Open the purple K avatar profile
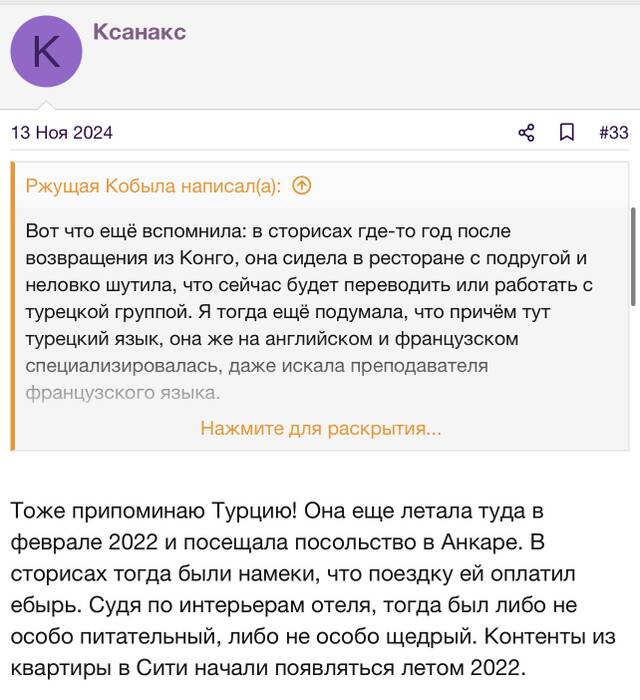Image resolution: width=640 pixels, height=700 pixels. tap(46, 51)
